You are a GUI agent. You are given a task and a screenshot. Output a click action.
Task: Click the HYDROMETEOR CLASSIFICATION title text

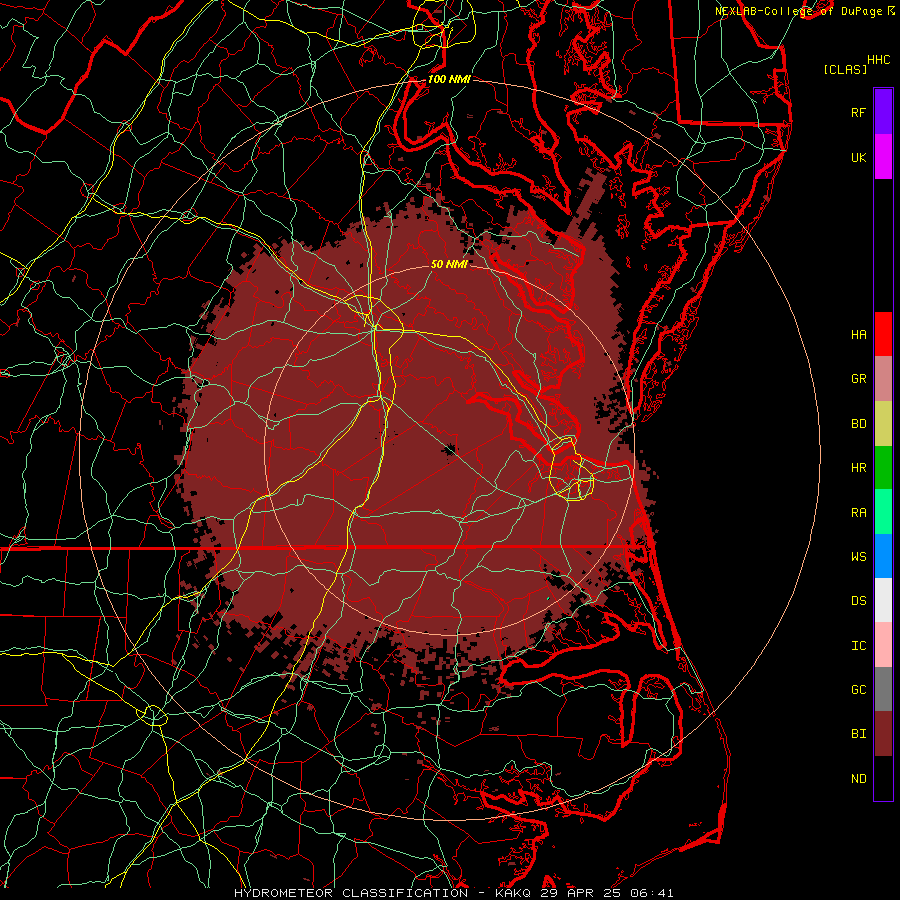351,893
